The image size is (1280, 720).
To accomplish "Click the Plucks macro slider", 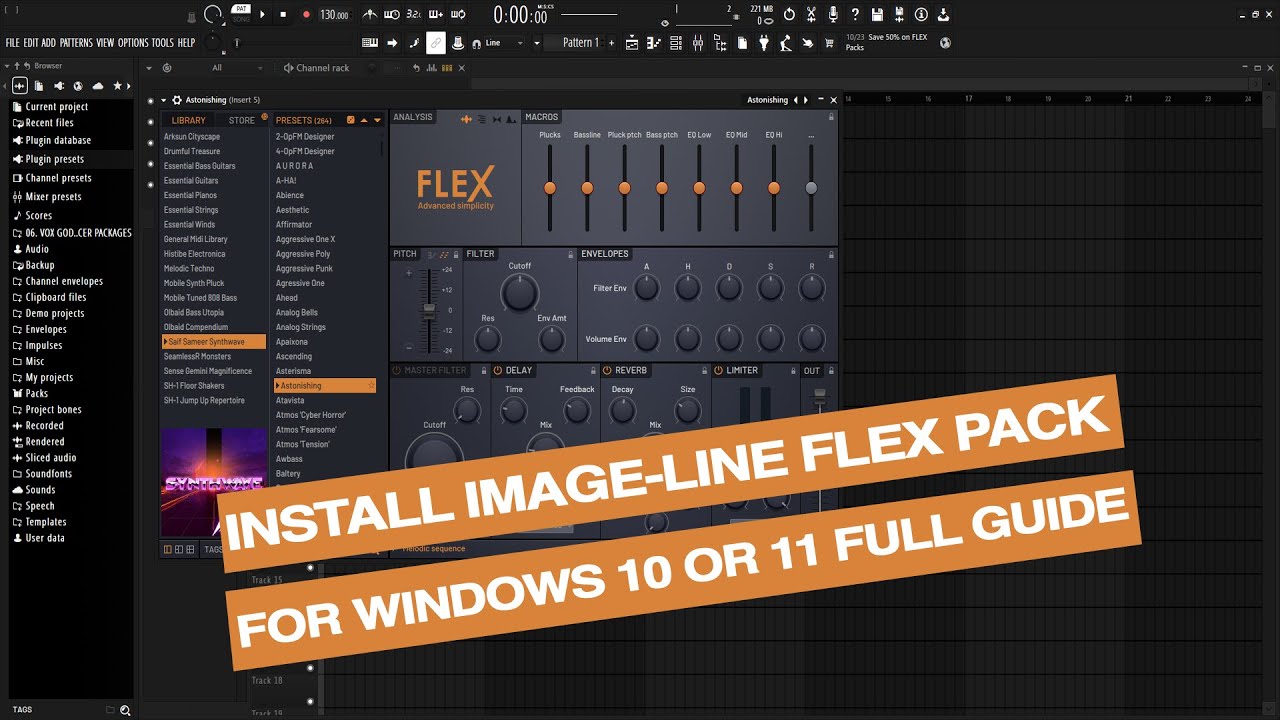I will point(550,187).
